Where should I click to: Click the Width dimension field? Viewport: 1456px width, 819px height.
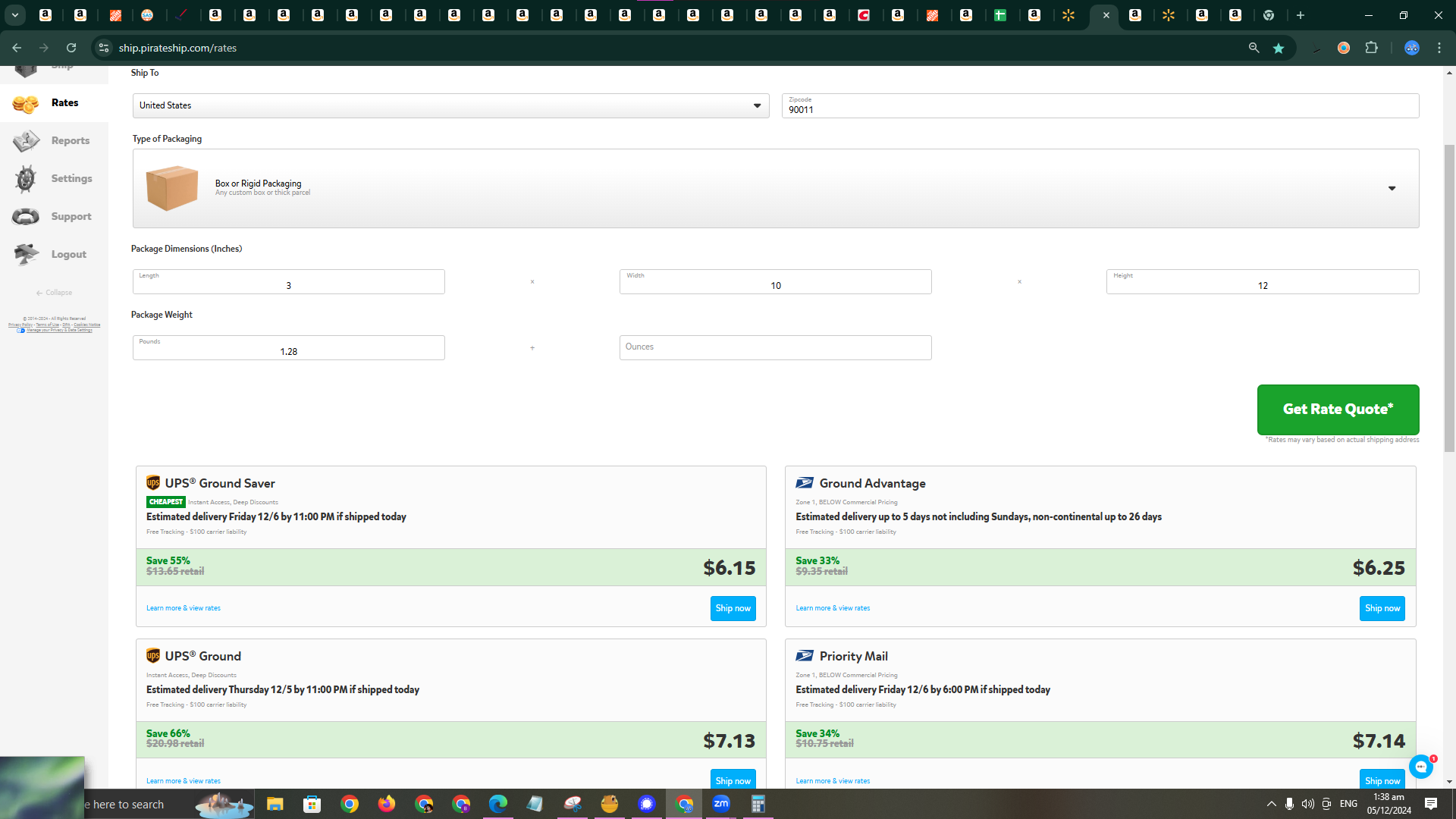(x=775, y=281)
